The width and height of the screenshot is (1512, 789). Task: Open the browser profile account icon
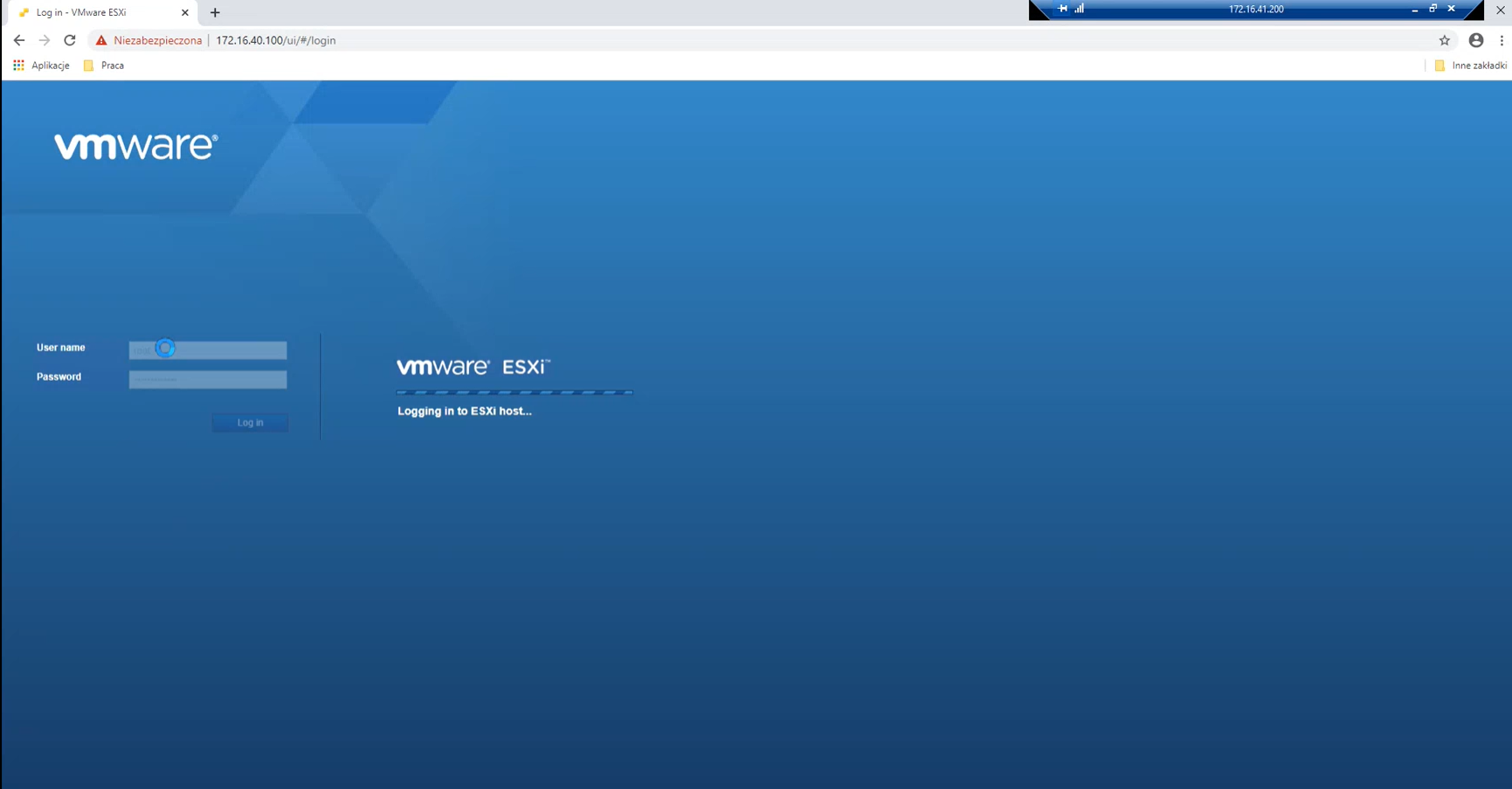click(x=1476, y=40)
